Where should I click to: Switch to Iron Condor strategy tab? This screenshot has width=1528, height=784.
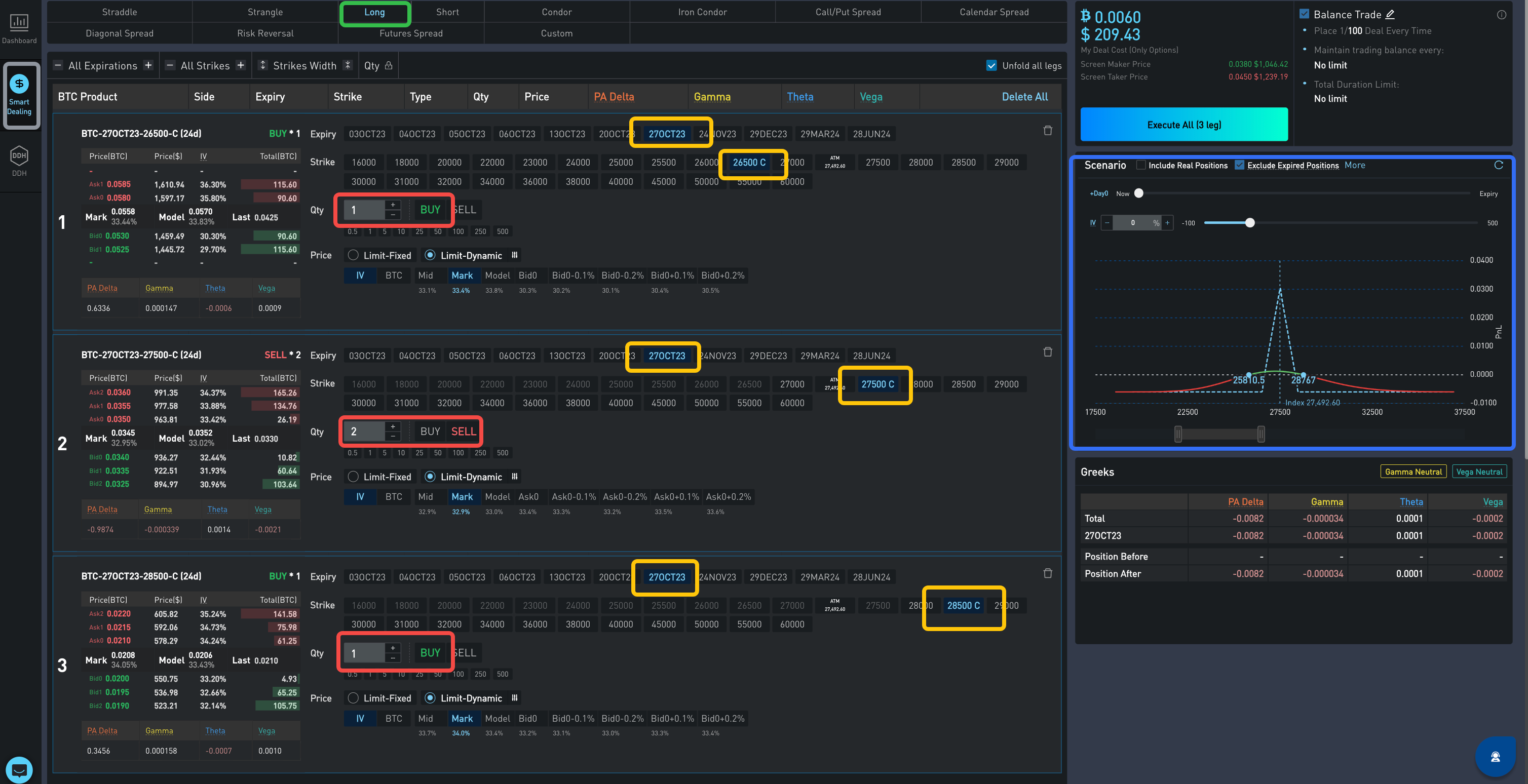click(x=702, y=12)
